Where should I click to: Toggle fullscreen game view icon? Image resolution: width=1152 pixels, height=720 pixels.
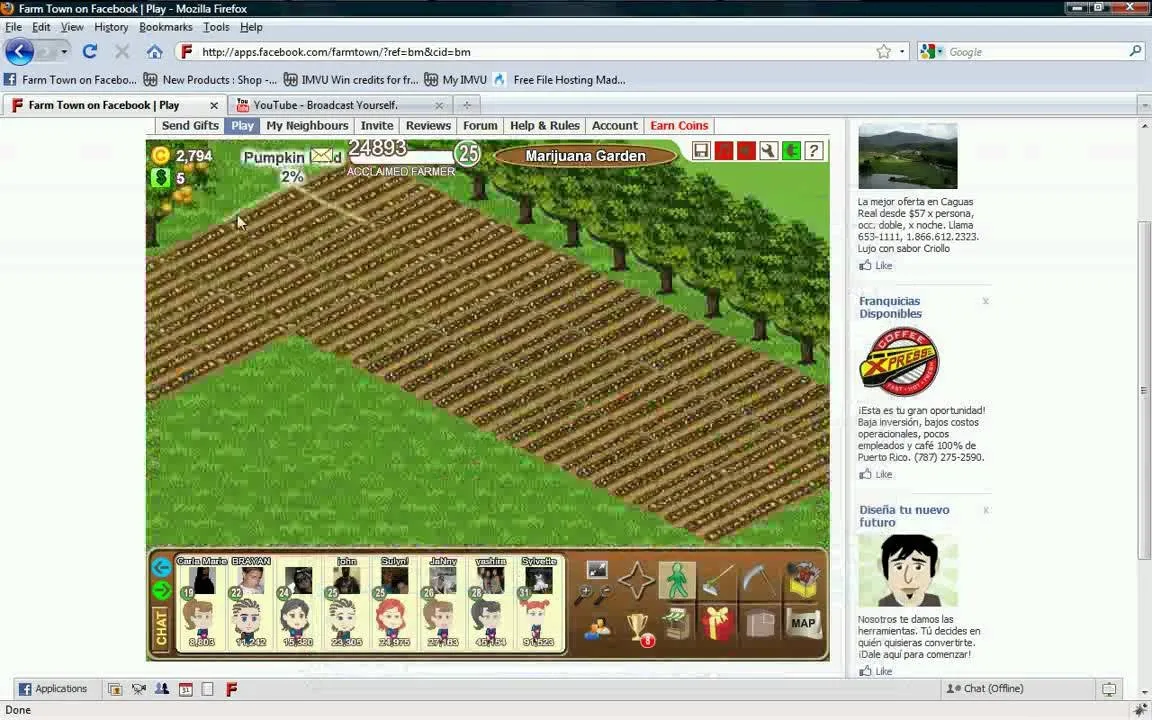click(597, 569)
